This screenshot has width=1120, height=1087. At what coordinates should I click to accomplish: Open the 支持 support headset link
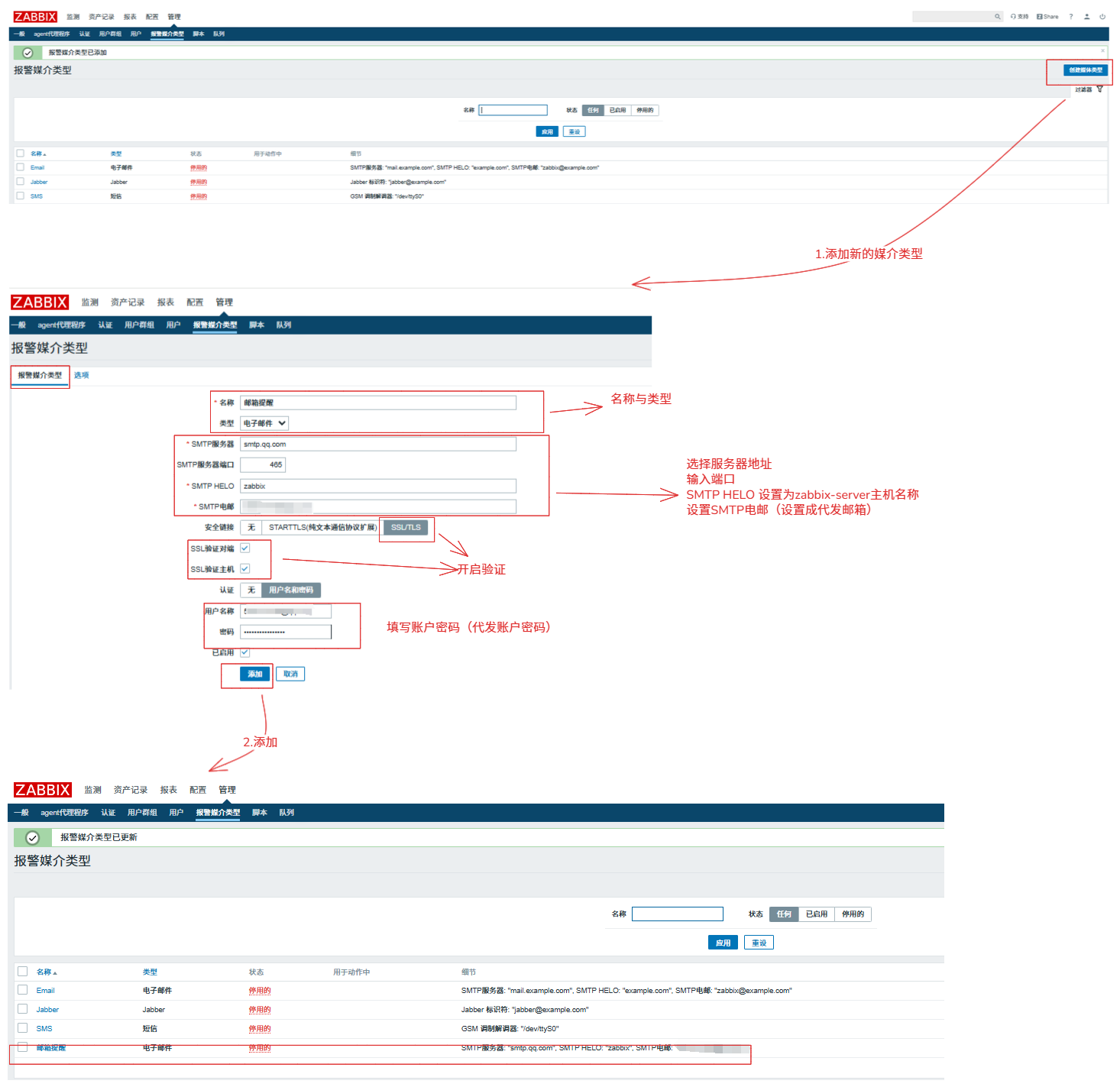pyautogui.click(x=1019, y=17)
